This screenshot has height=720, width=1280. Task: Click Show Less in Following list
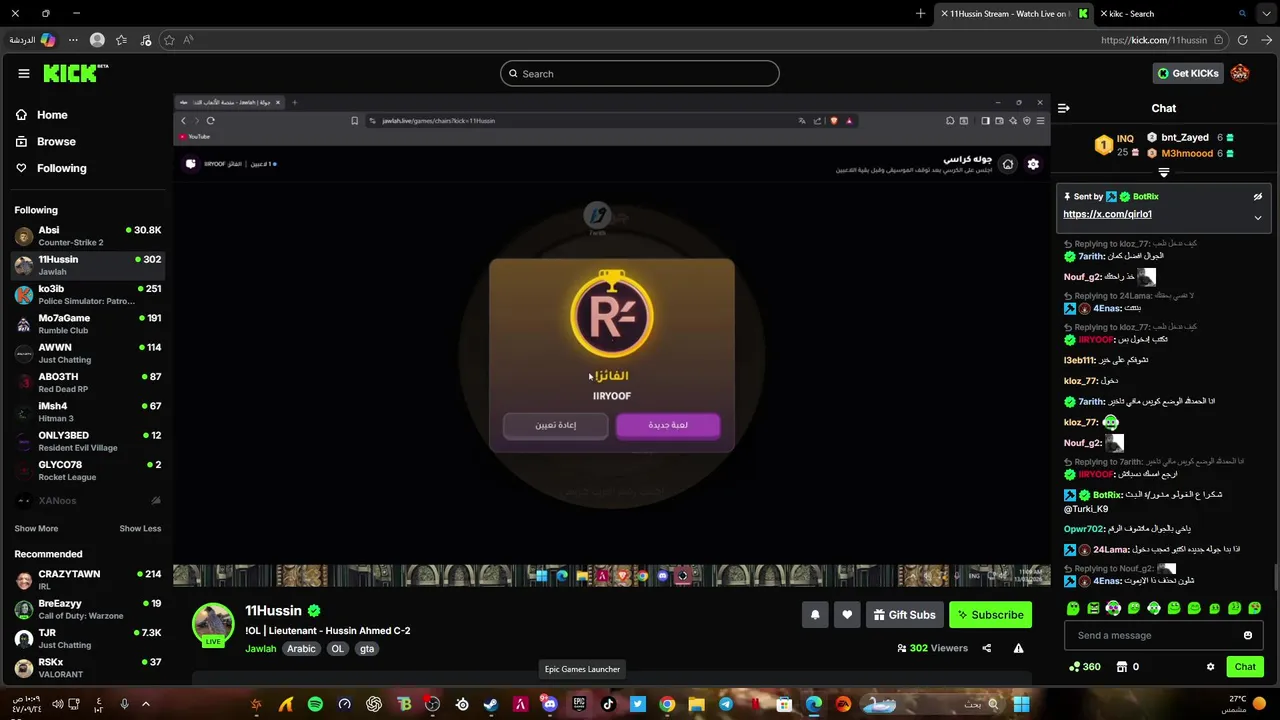(140, 528)
